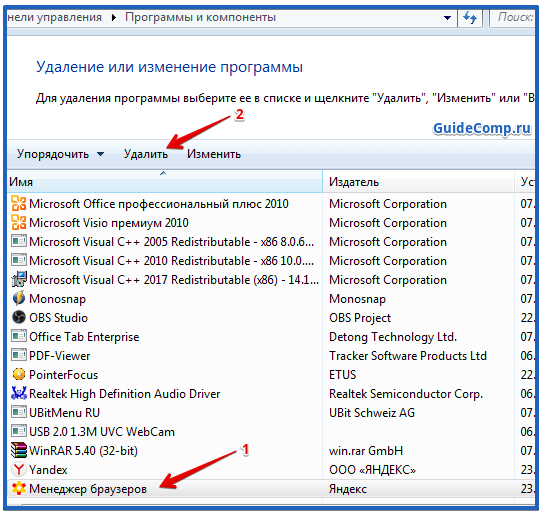Click the Monosnap program icon

[18, 298]
